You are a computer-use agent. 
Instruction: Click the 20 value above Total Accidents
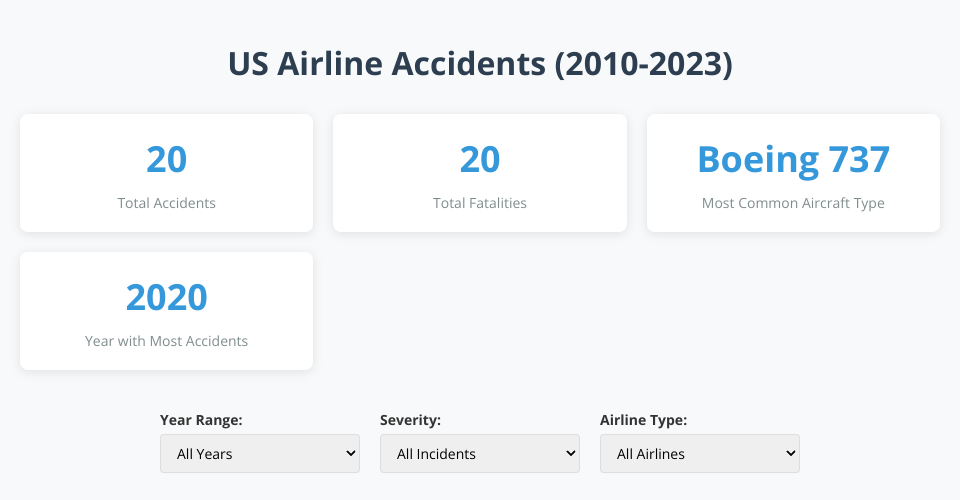coord(166,160)
